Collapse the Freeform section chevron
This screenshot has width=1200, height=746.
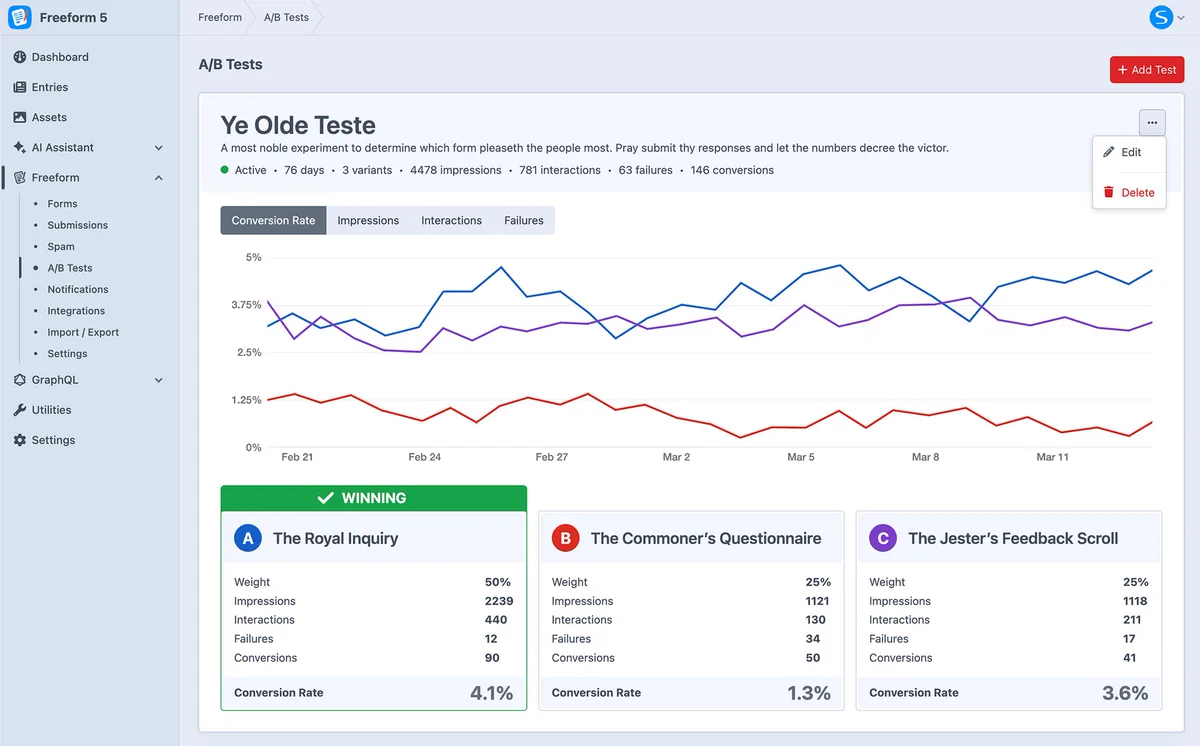click(158, 178)
